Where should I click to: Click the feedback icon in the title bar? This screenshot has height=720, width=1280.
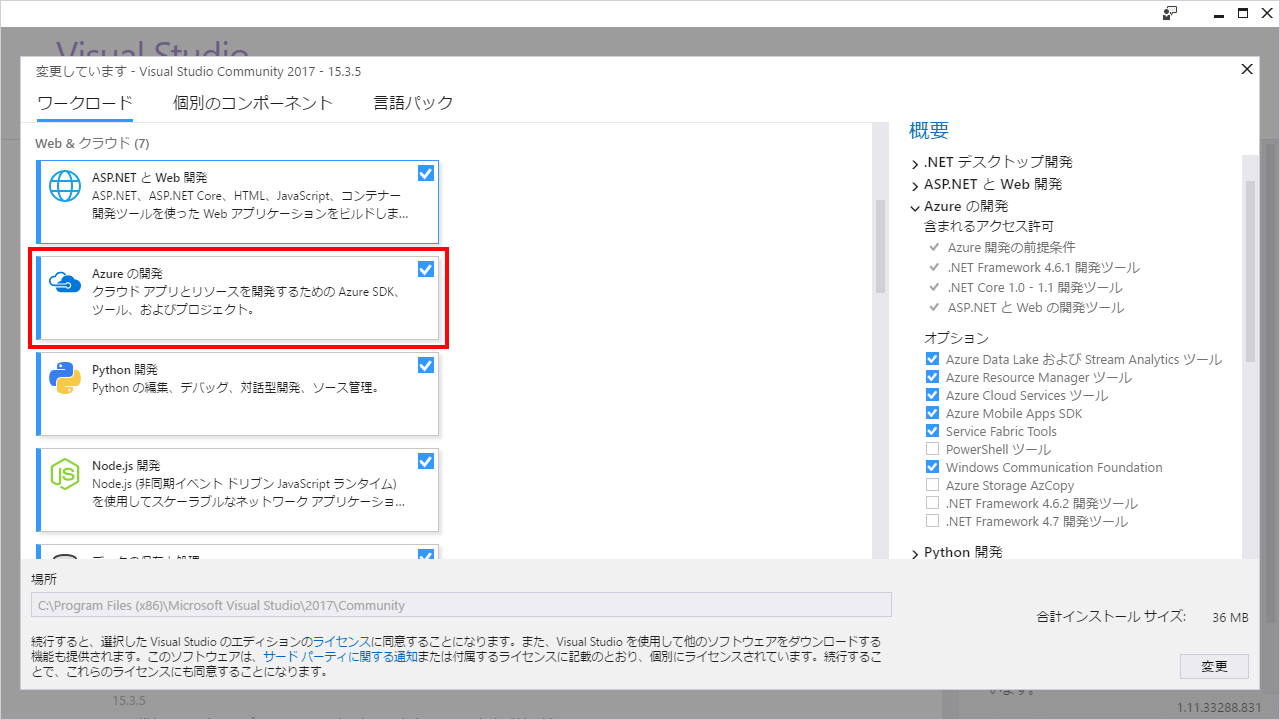pyautogui.click(x=1170, y=13)
